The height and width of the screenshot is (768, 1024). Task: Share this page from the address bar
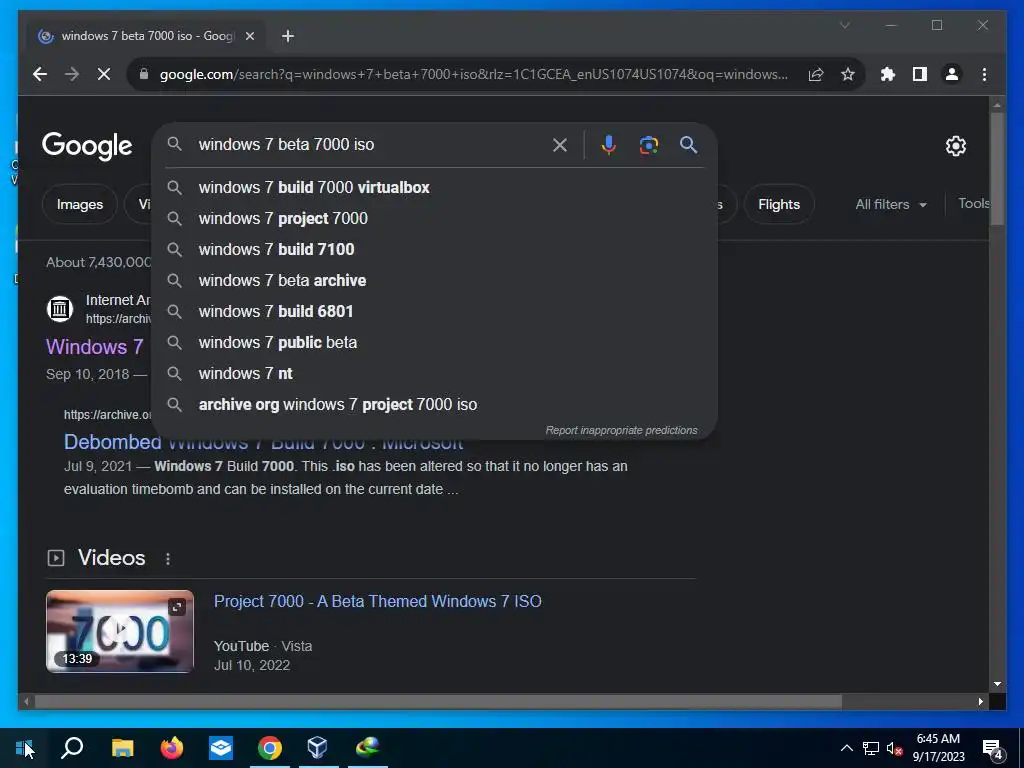tap(816, 74)
